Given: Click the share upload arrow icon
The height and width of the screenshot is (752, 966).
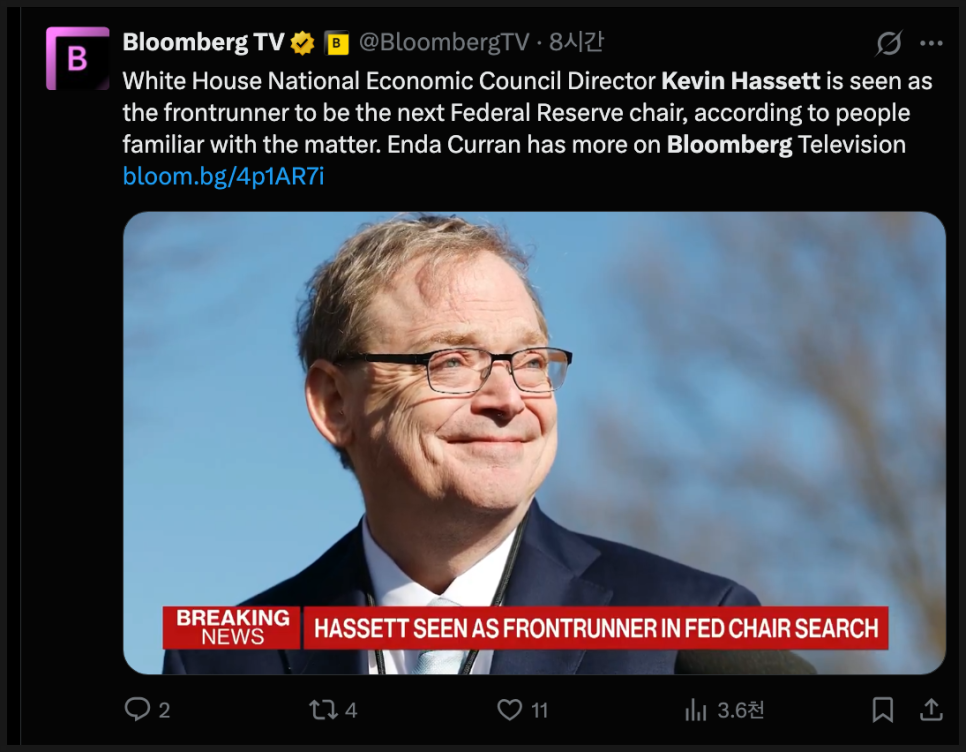Looking at the screenshot, I should point(931,709).
